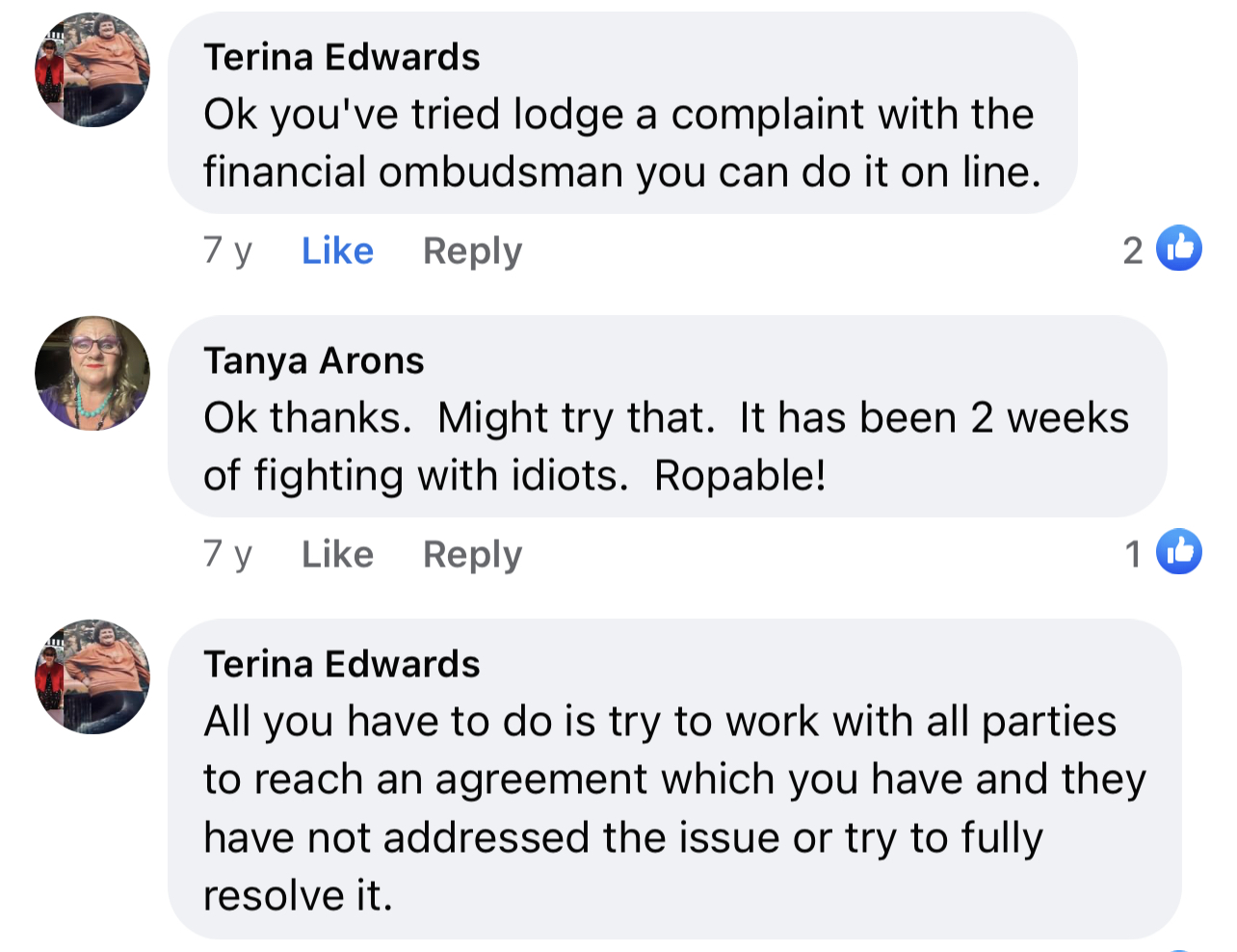1237x952 pixels.
Task: Select the word 'Ropable!' in Tanya's comment
Action: (740, 475)
